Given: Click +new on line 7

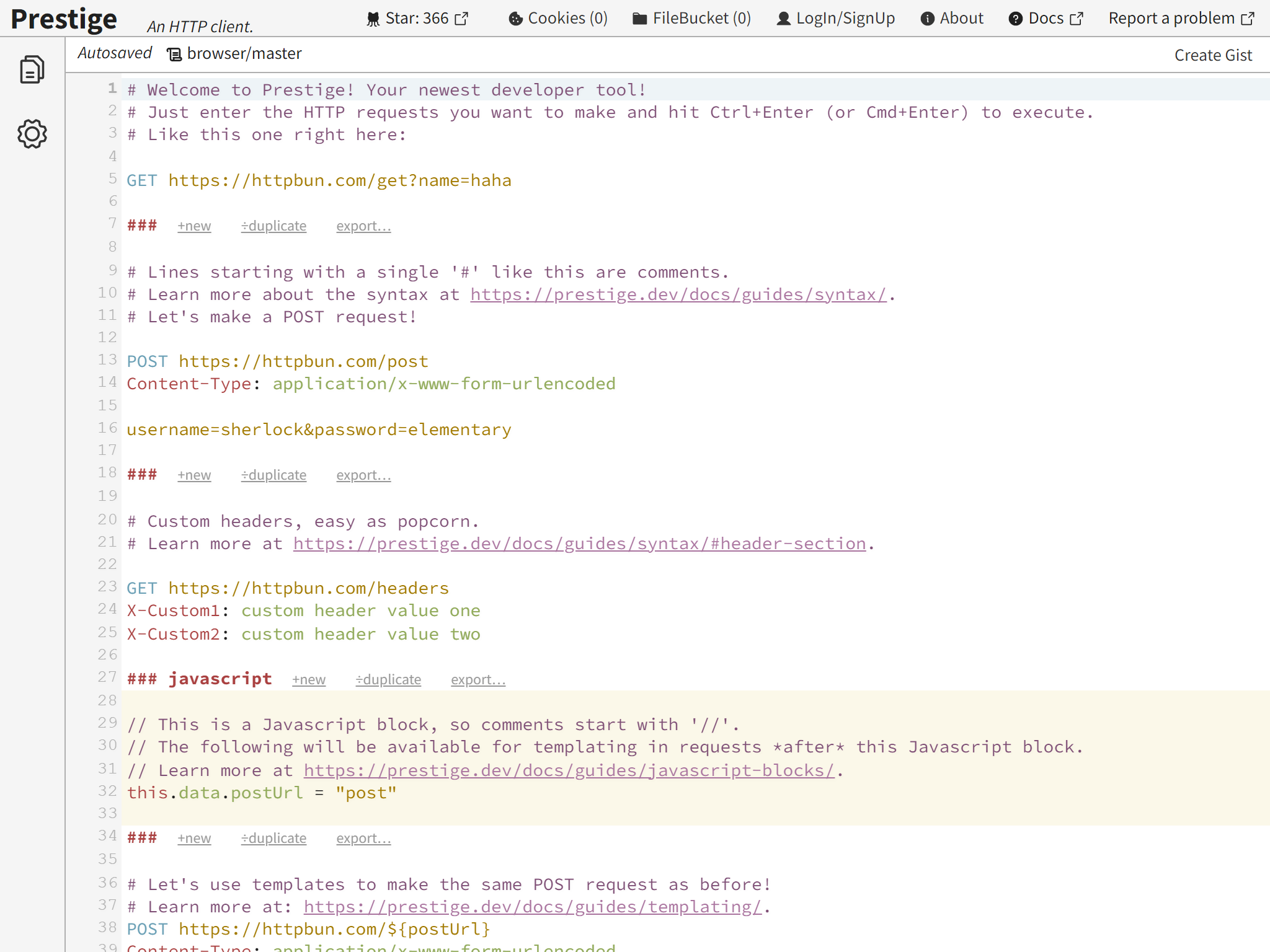Looking at the screenshot, I should (194, 226).
